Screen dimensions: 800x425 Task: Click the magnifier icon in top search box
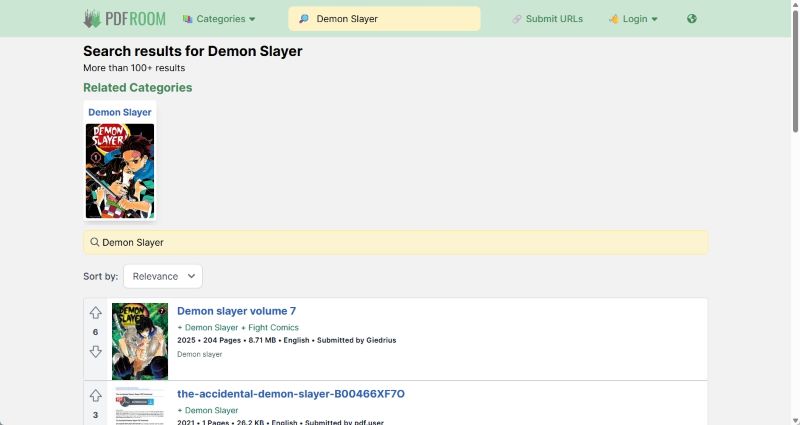tap(304, 19)
